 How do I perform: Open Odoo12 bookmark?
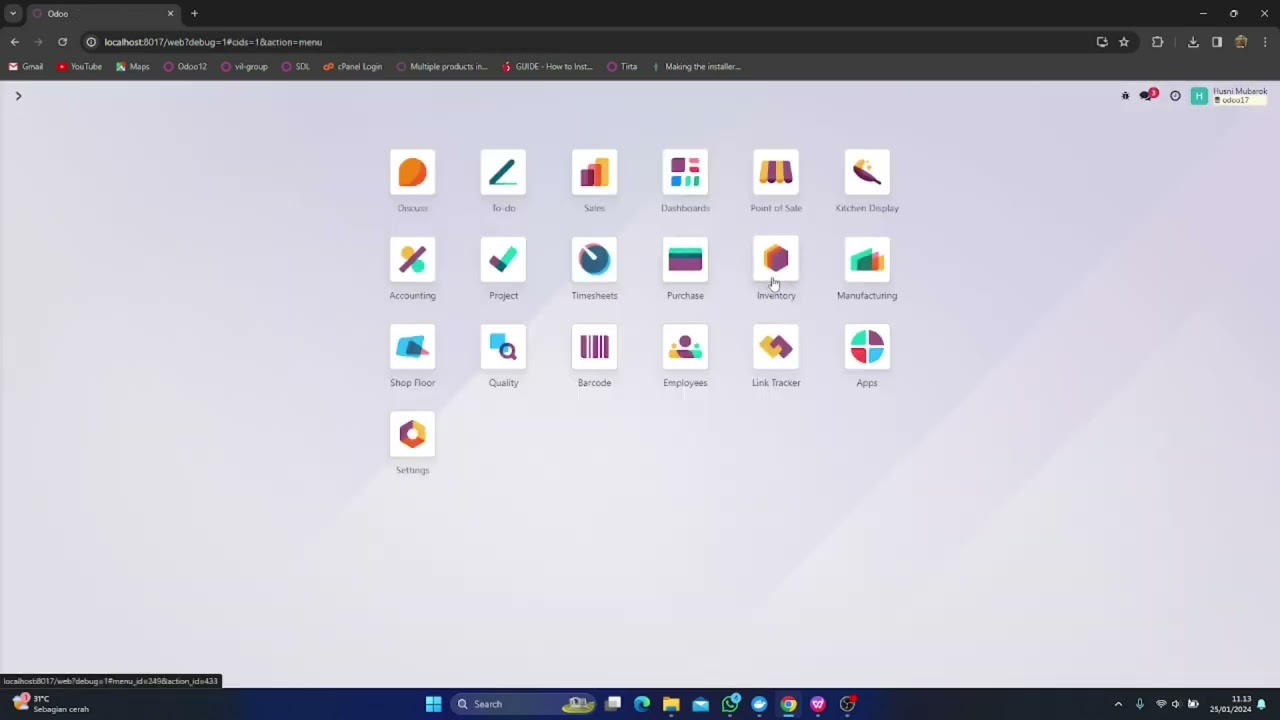185,67
